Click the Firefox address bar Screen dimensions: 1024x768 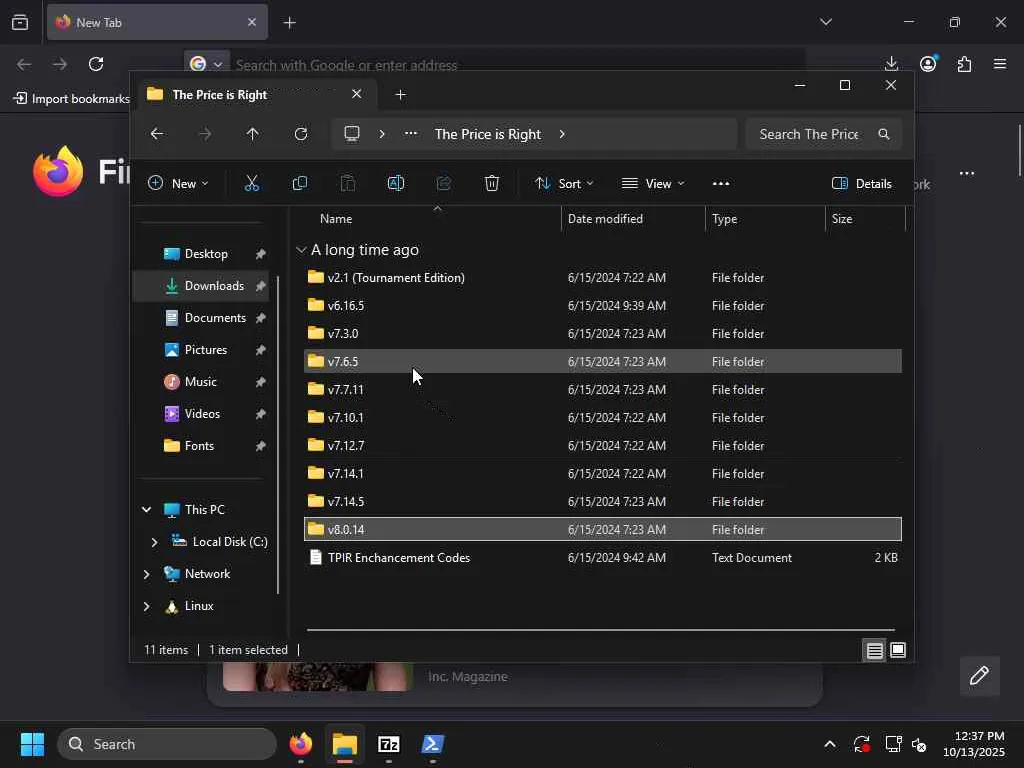pyautogui.click(x=516, y=65)
